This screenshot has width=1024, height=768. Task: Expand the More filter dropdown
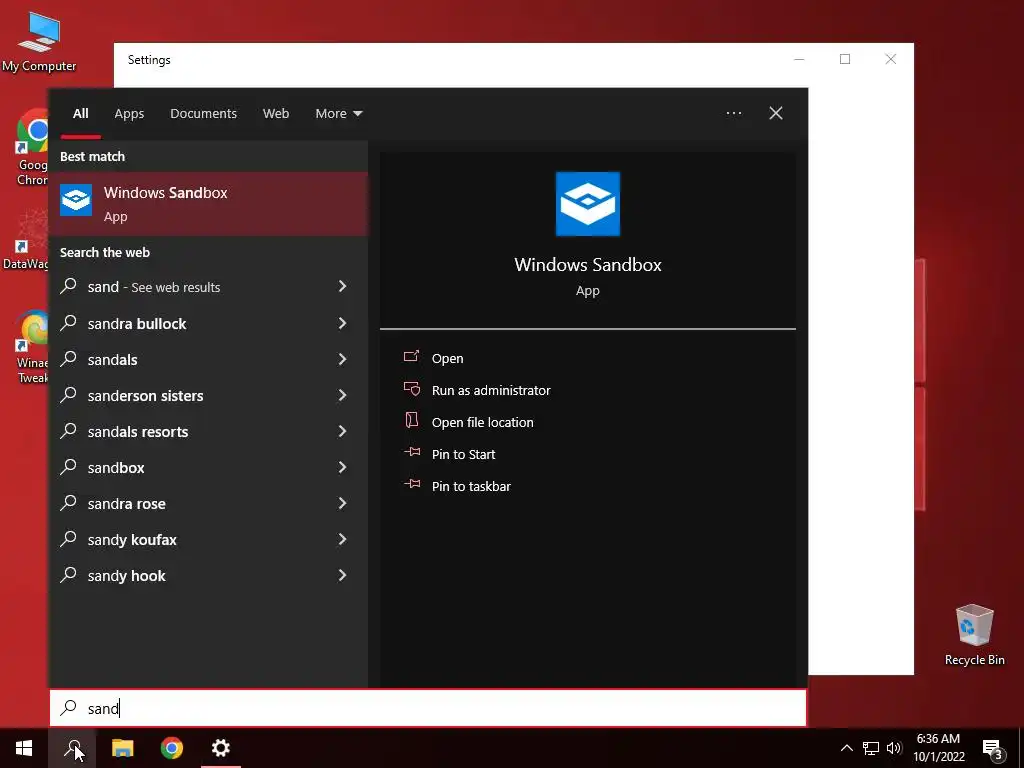[338, 114]
